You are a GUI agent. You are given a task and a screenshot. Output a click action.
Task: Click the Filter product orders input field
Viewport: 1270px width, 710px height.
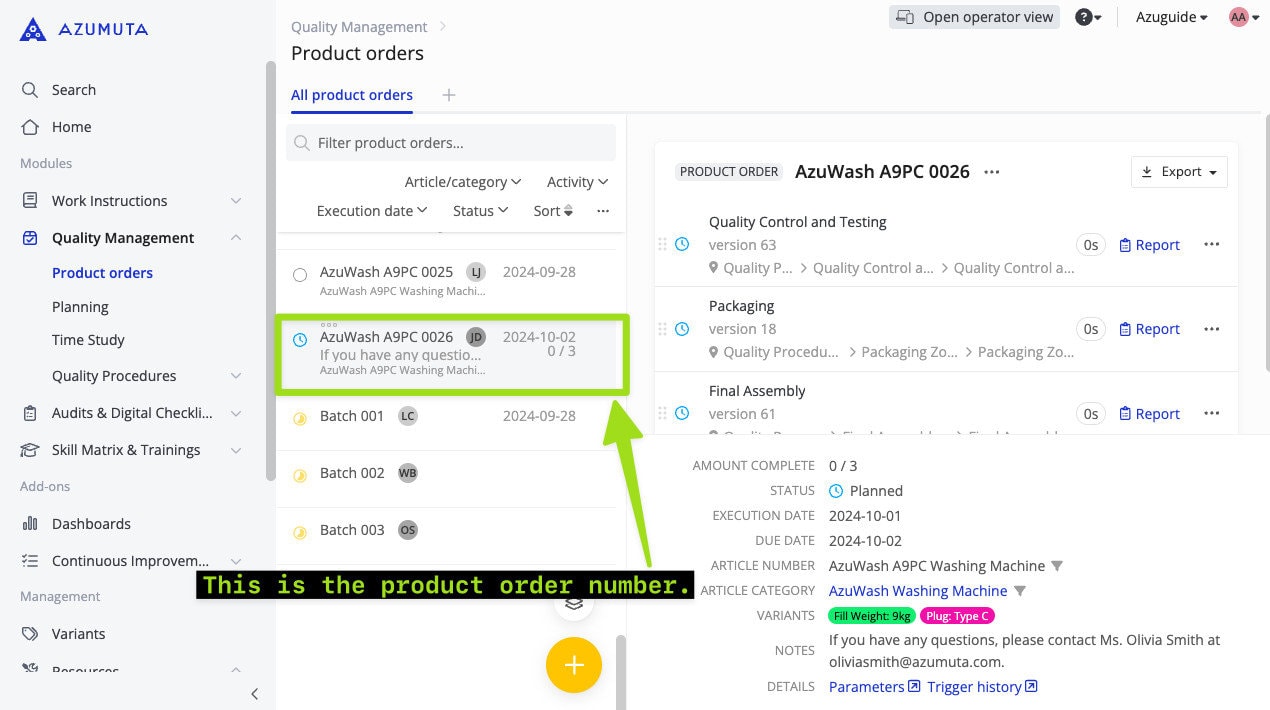pos(450,142)
